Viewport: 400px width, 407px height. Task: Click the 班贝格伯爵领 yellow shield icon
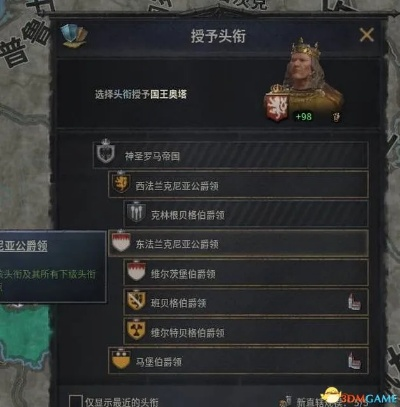[x=136, y=300]
